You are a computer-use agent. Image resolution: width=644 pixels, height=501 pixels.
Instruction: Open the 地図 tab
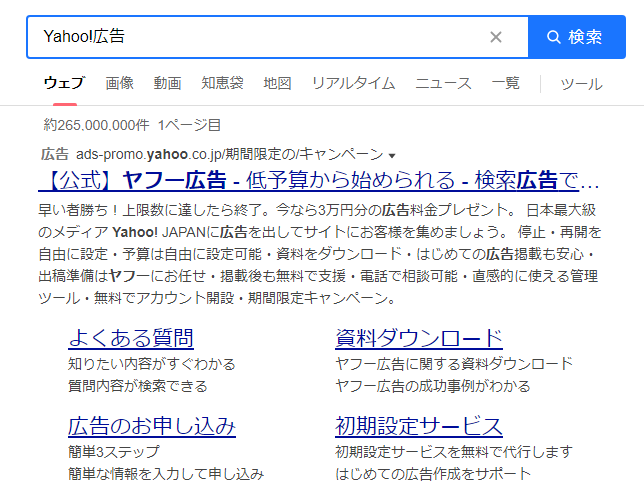pos(277,83)
